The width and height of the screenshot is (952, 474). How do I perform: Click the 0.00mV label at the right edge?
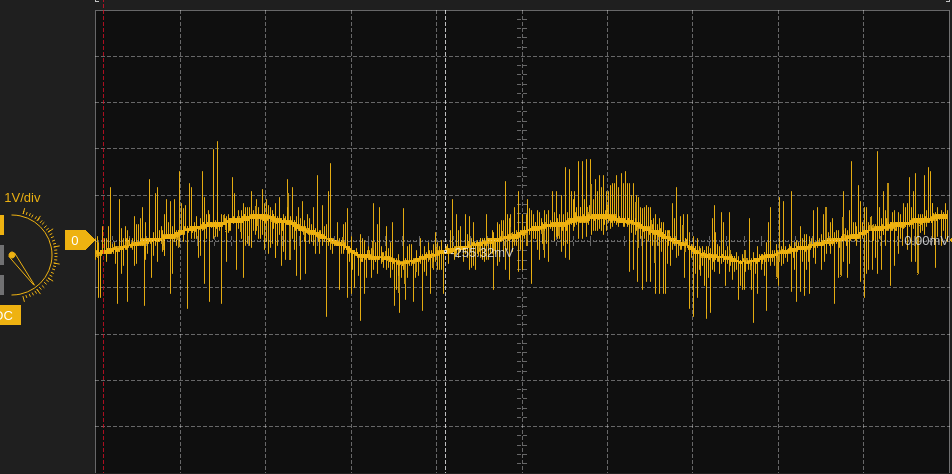pos(924,241)
